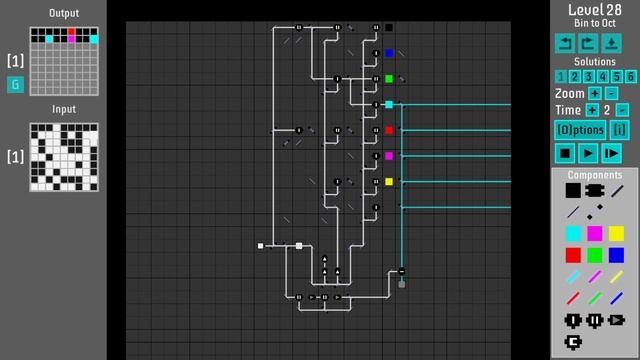The image size is (640, 360).
Task: Switch to solution slot 6
Action: pos(631,77)
